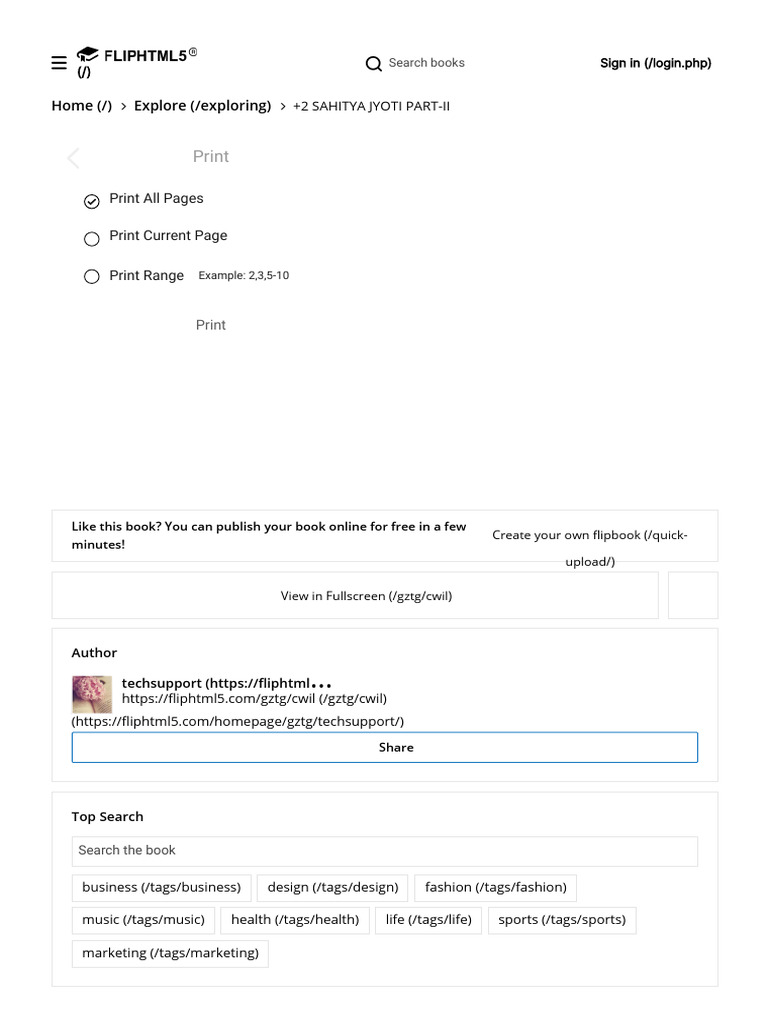768x1024 pixels.
Task: Click the Top Search heading
Action: tap(107, 817)
